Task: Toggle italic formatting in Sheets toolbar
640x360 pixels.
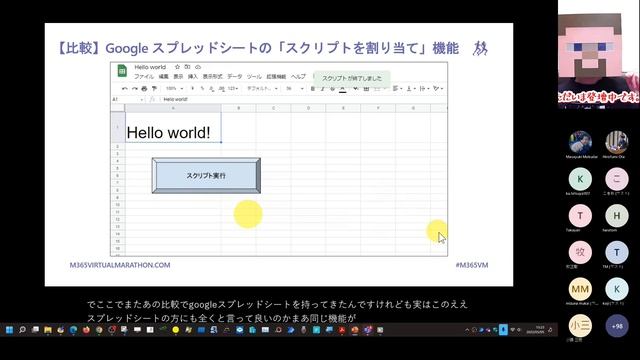Action: tap(322, 89)
